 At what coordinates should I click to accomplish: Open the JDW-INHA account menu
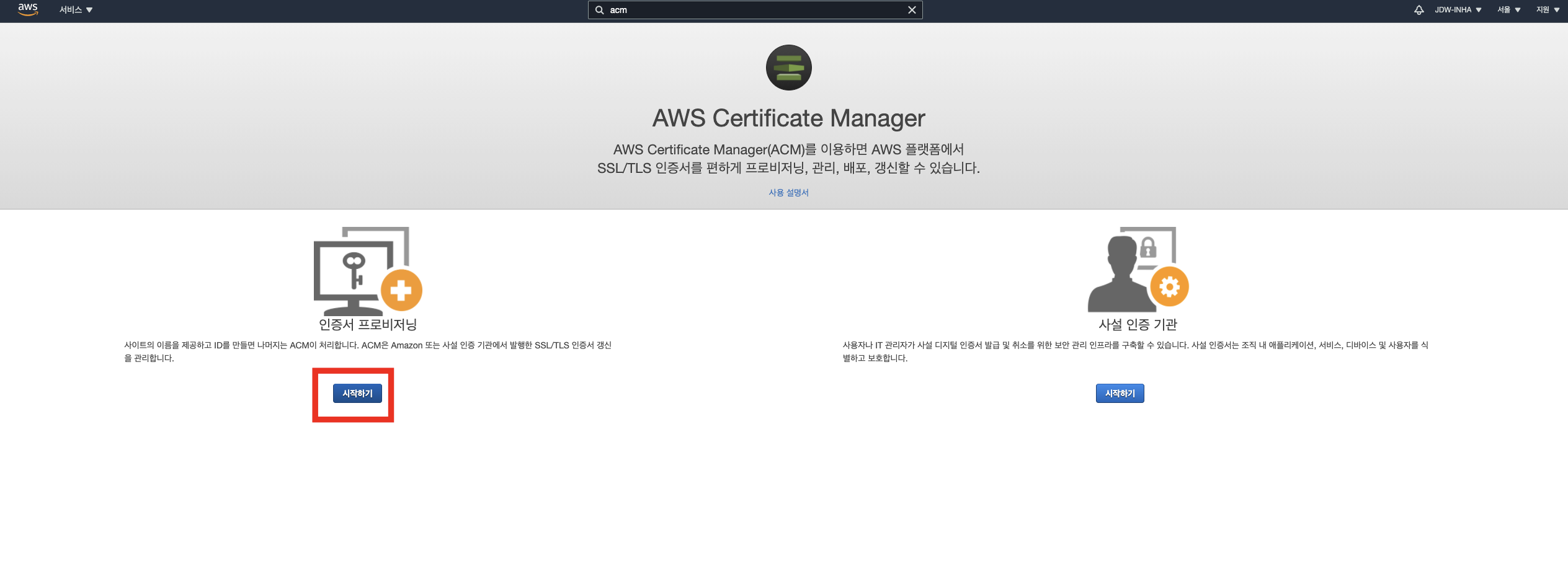(x=1458, y=10)
